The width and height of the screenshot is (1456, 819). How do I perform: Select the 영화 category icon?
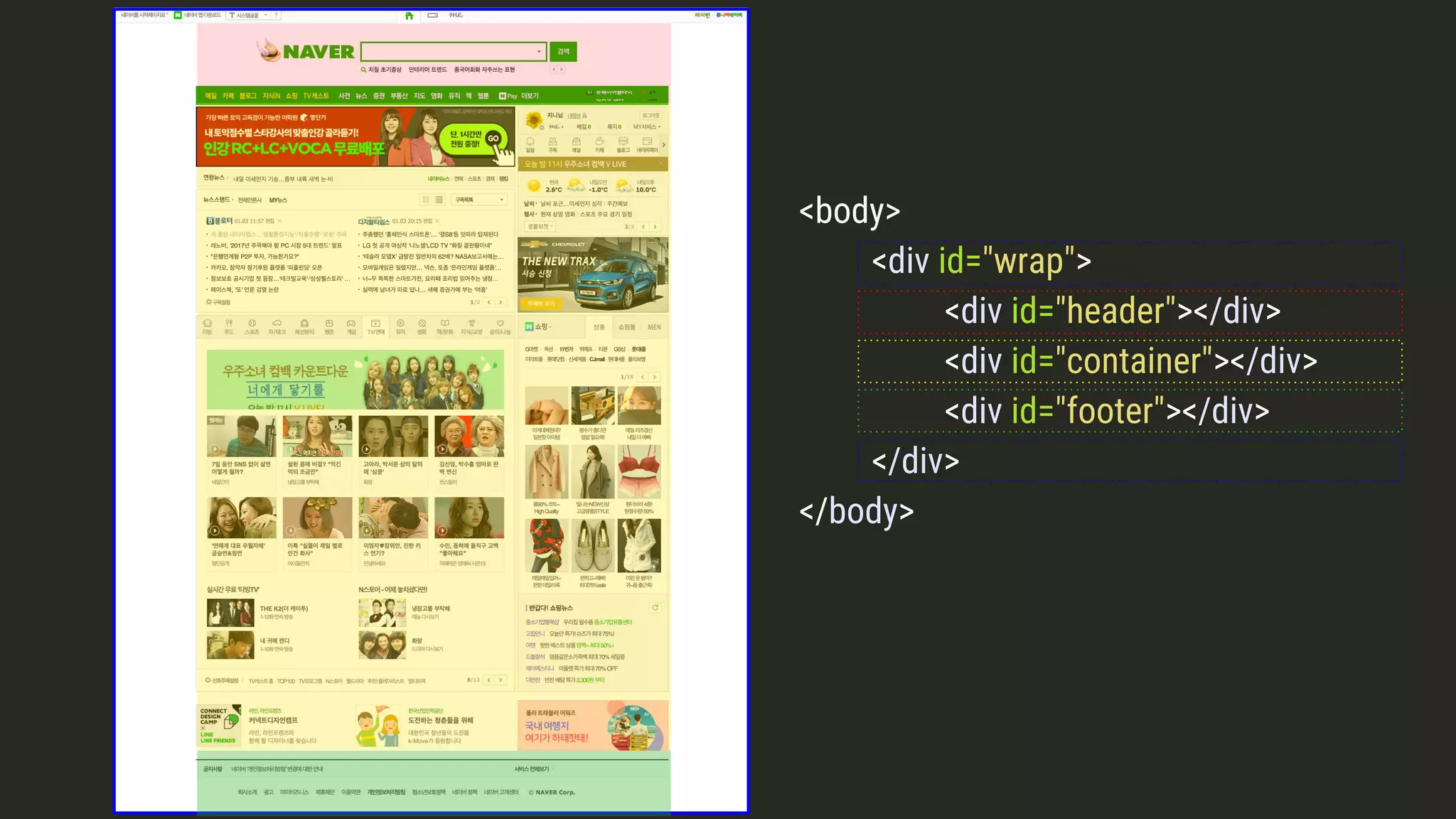[422, 323]
